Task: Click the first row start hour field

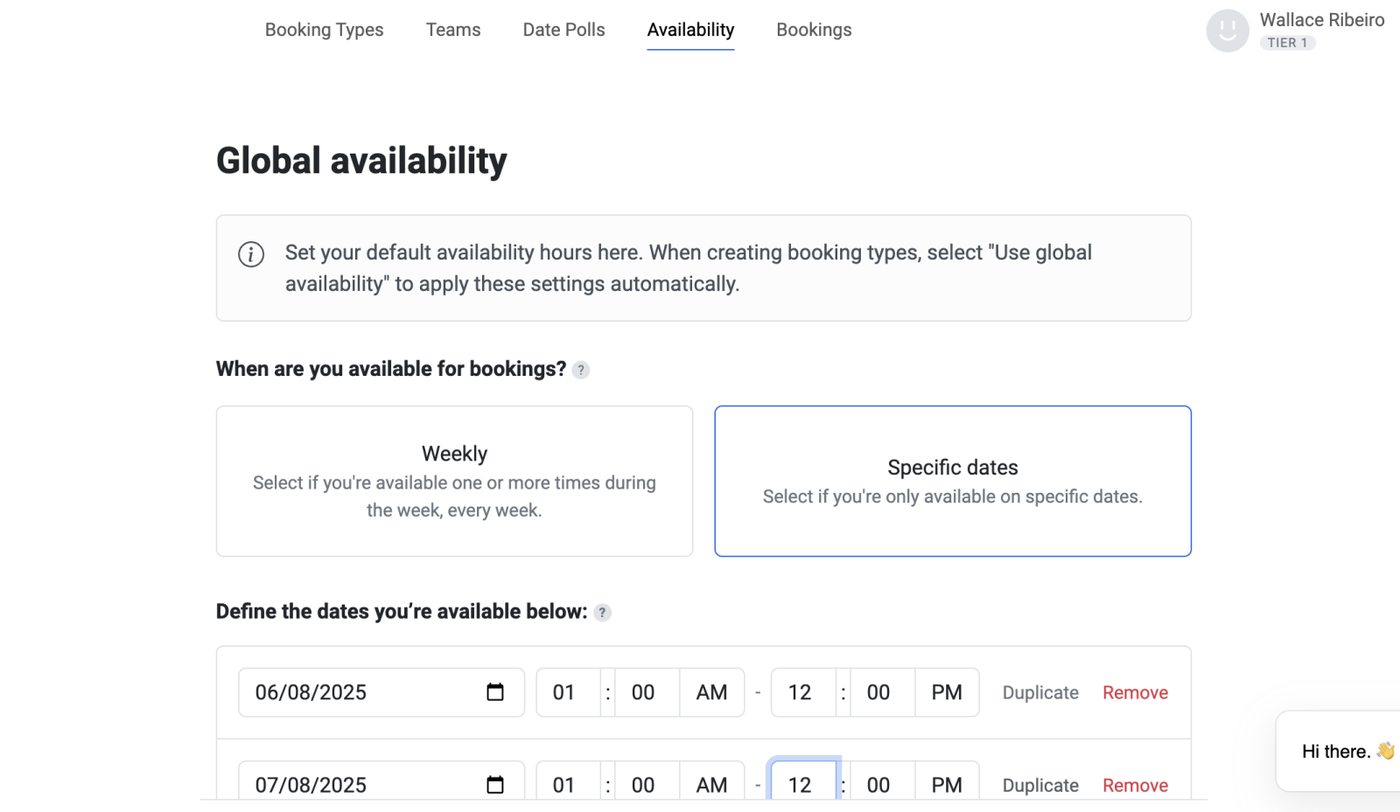Action: [565, 692]
